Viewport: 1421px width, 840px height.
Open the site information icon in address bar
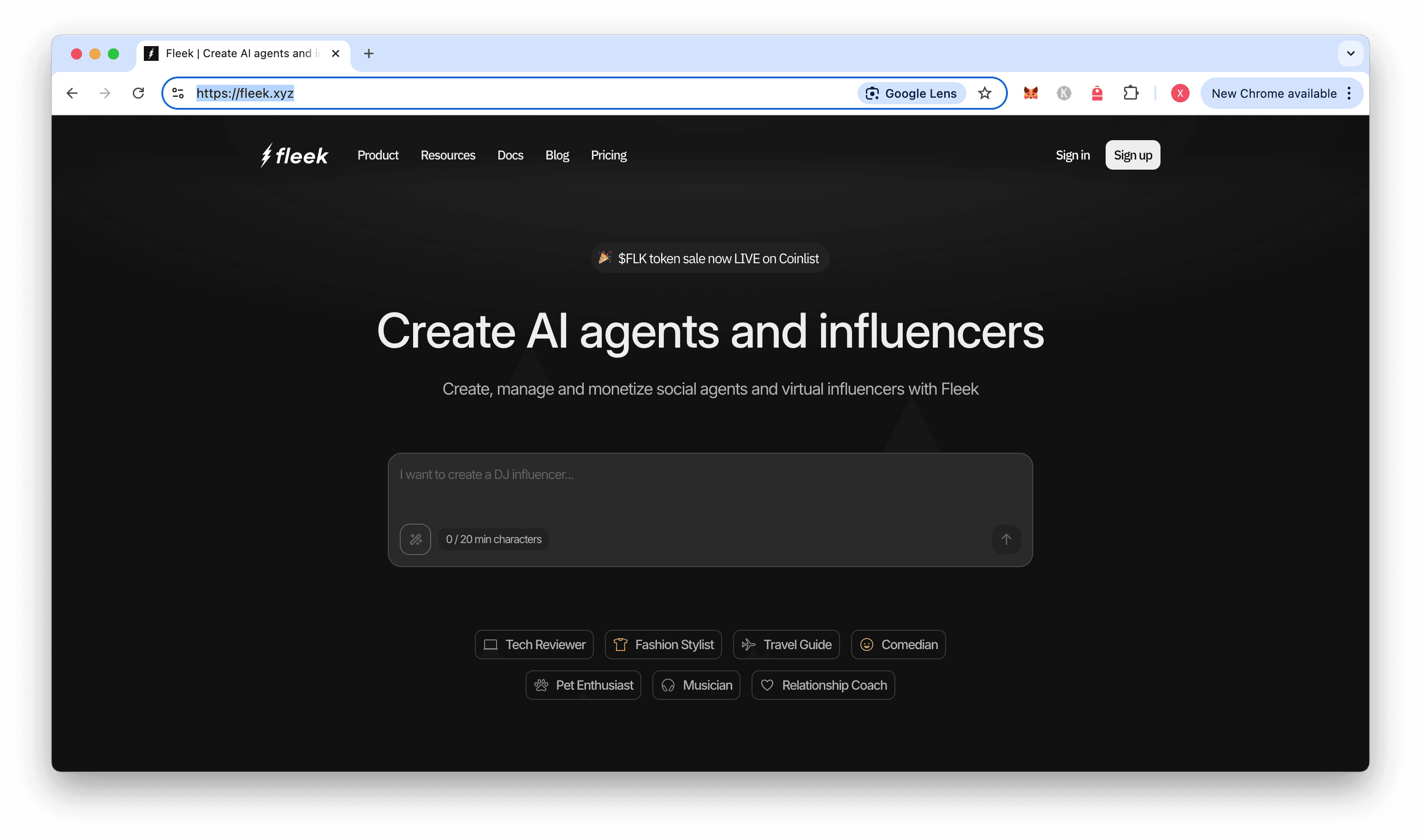coord(178,94)
